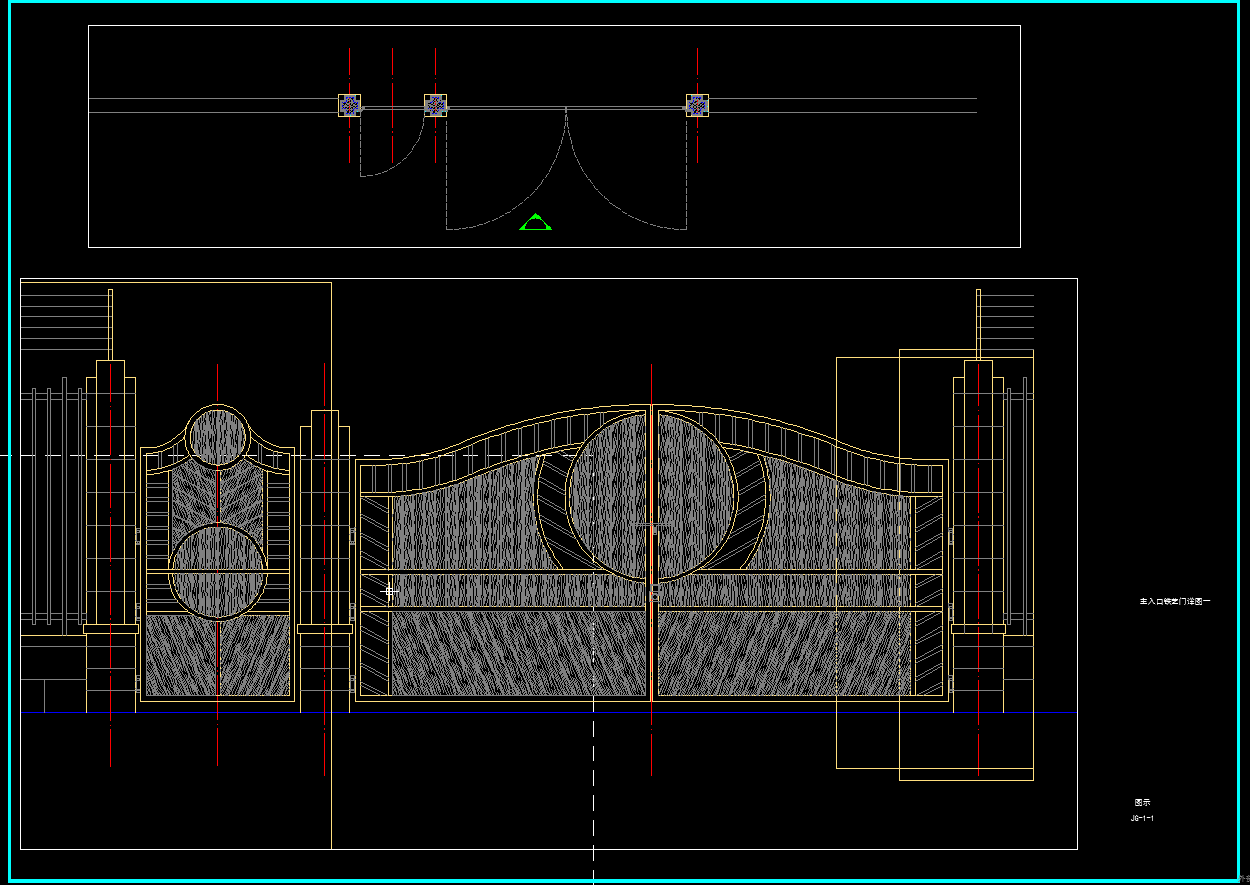Select the short pillar between the two gates

click(x=325, y=520)
